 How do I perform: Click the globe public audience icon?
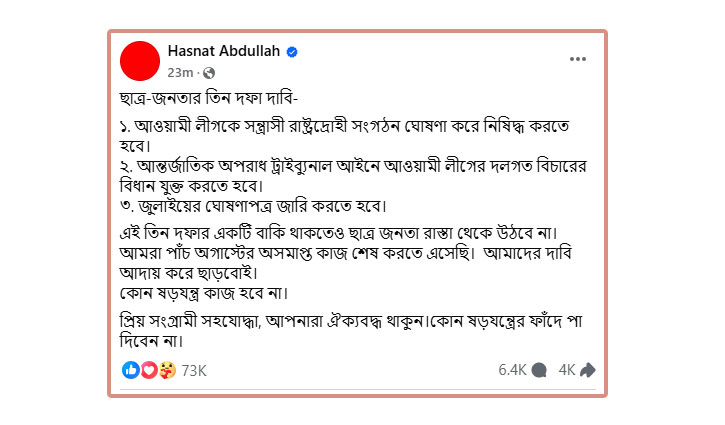(209, 73)
